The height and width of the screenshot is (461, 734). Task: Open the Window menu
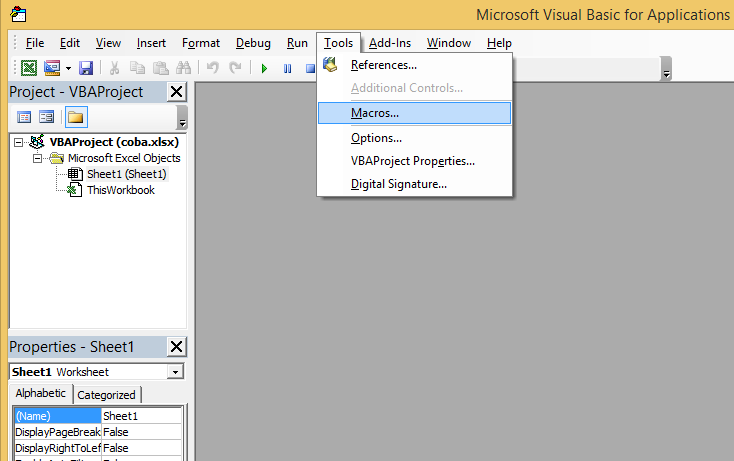coord(449,43)
